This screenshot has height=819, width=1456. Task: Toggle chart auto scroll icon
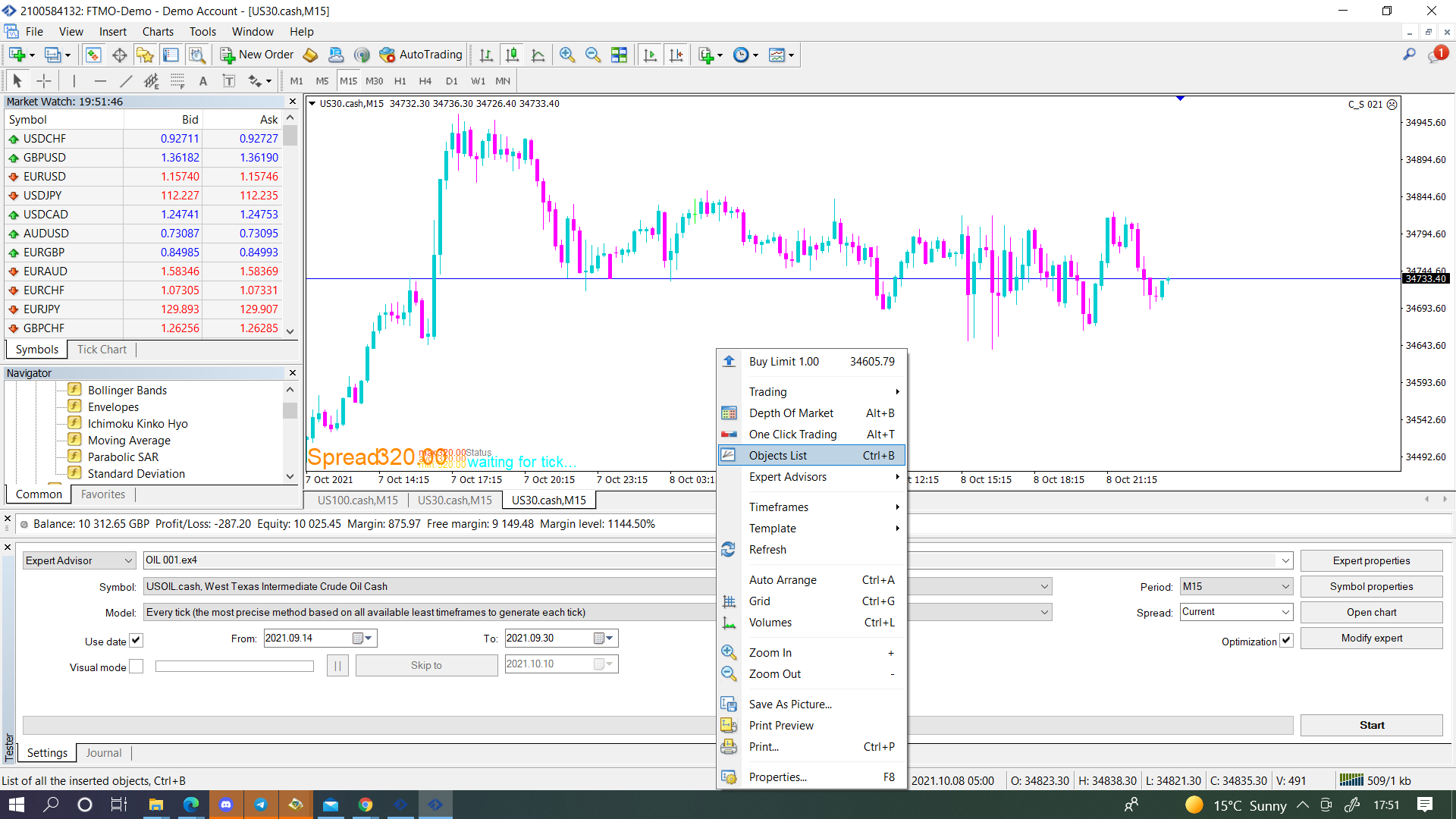pos(650,55)
